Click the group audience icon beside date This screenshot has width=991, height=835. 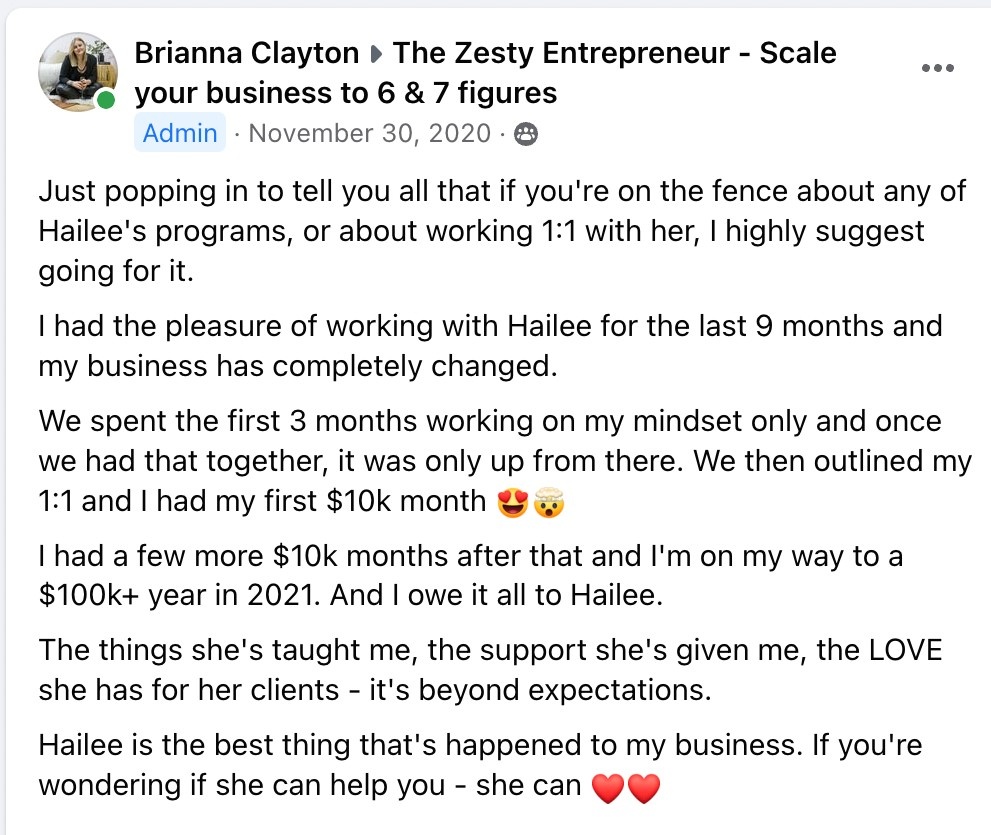click(x=525, y=134)
